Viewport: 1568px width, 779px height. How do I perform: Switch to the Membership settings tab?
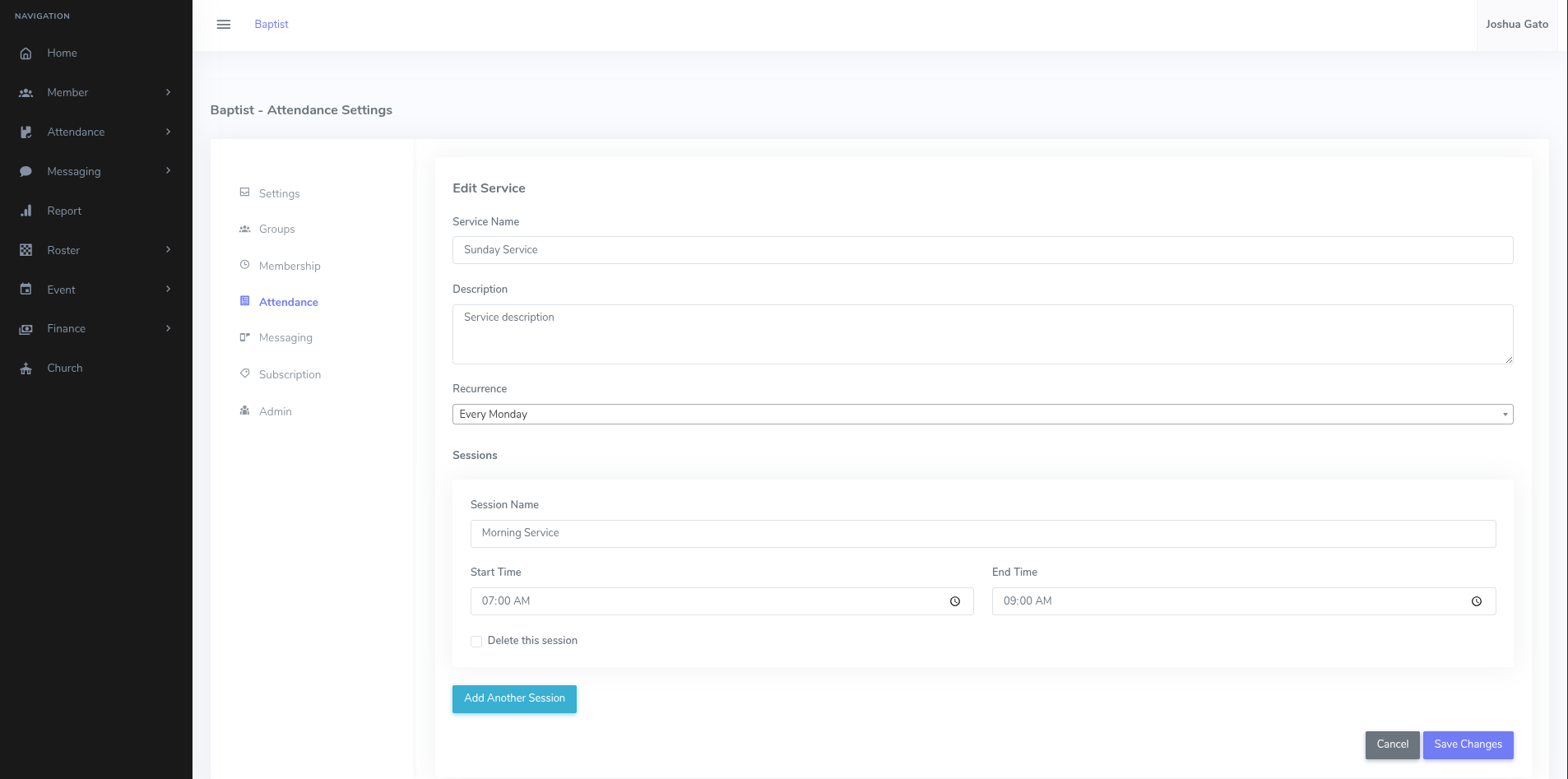point(290,266)
